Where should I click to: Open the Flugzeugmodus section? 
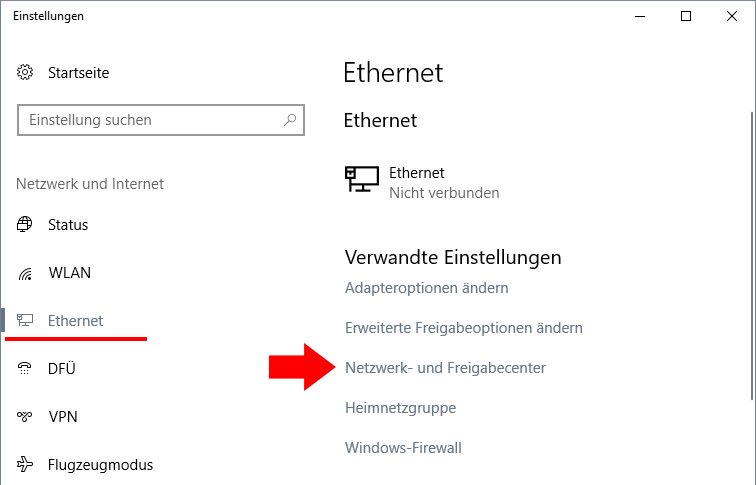(100, 465)
